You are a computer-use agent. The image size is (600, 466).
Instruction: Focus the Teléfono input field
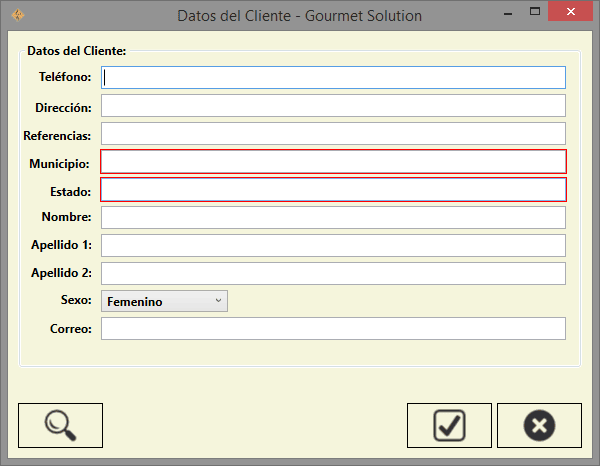coord(333,77)
